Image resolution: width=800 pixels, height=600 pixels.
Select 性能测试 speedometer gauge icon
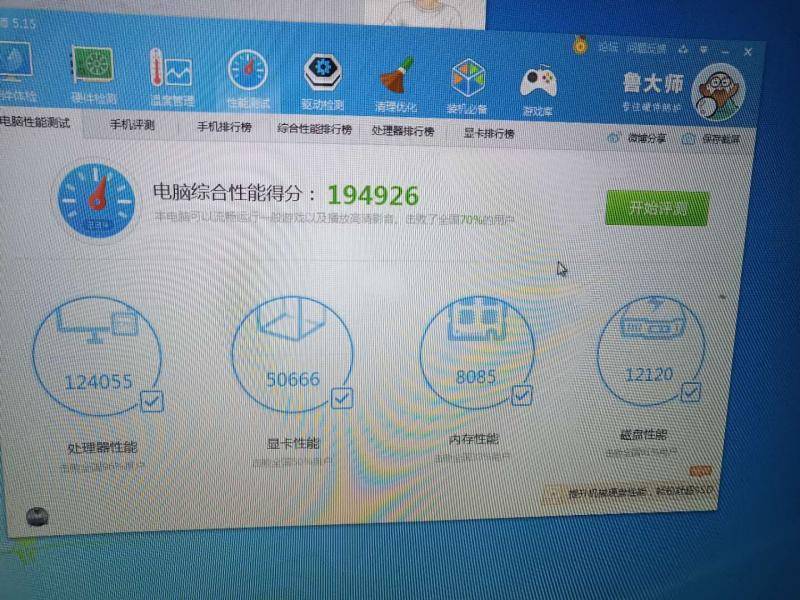(247, 69)
